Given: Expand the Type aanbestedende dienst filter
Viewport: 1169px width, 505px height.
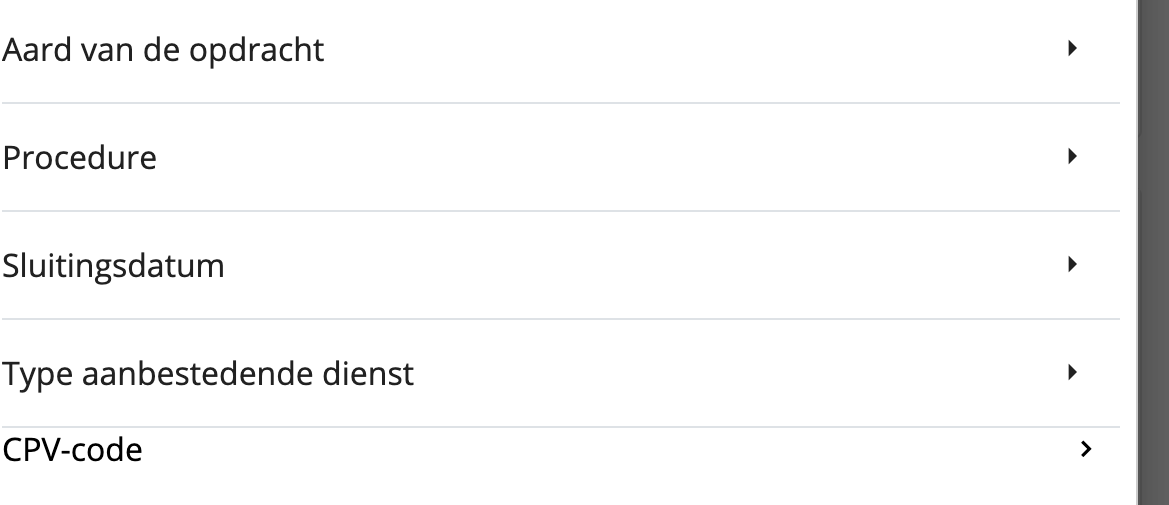Looking at the screenshot, I should 540,374.
